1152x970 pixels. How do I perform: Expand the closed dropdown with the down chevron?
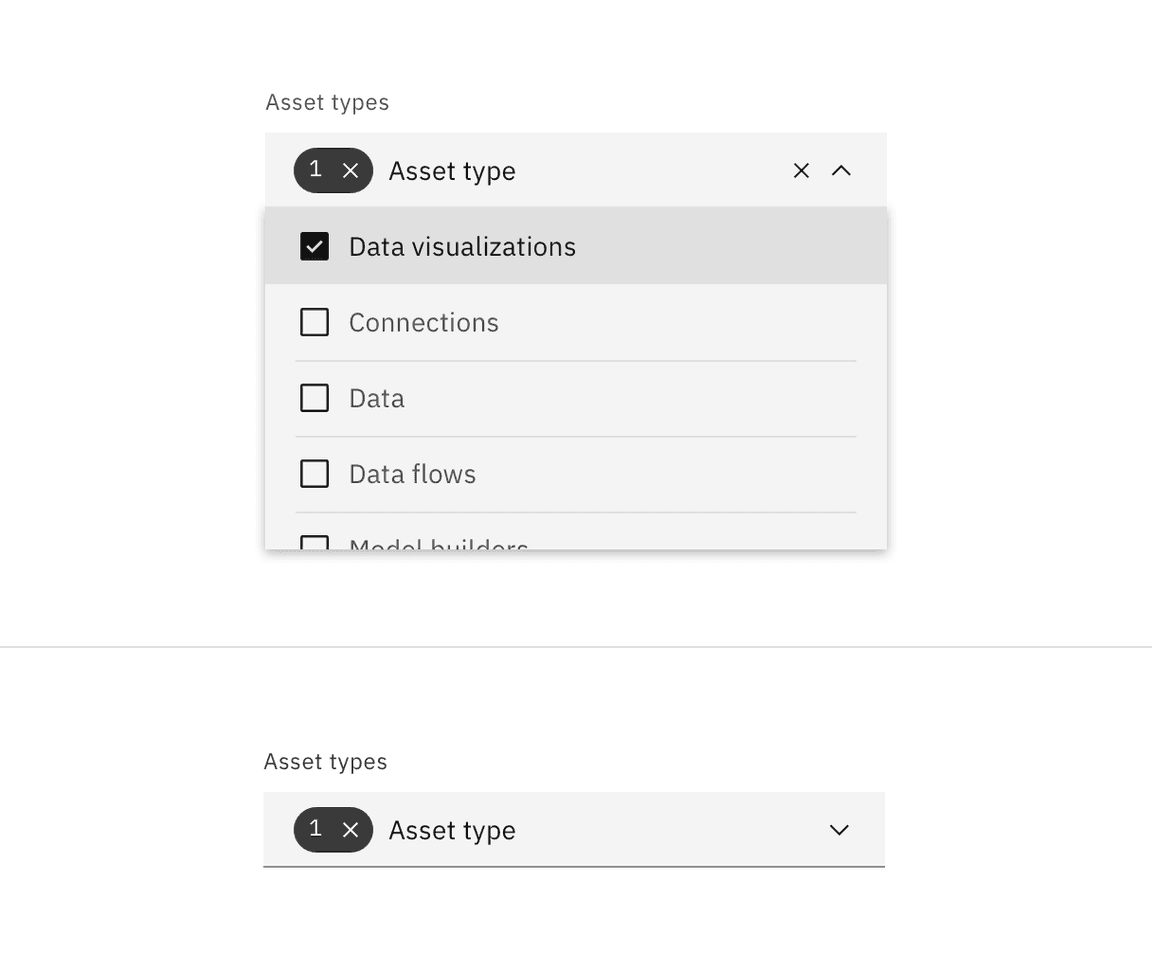point(839,830)
